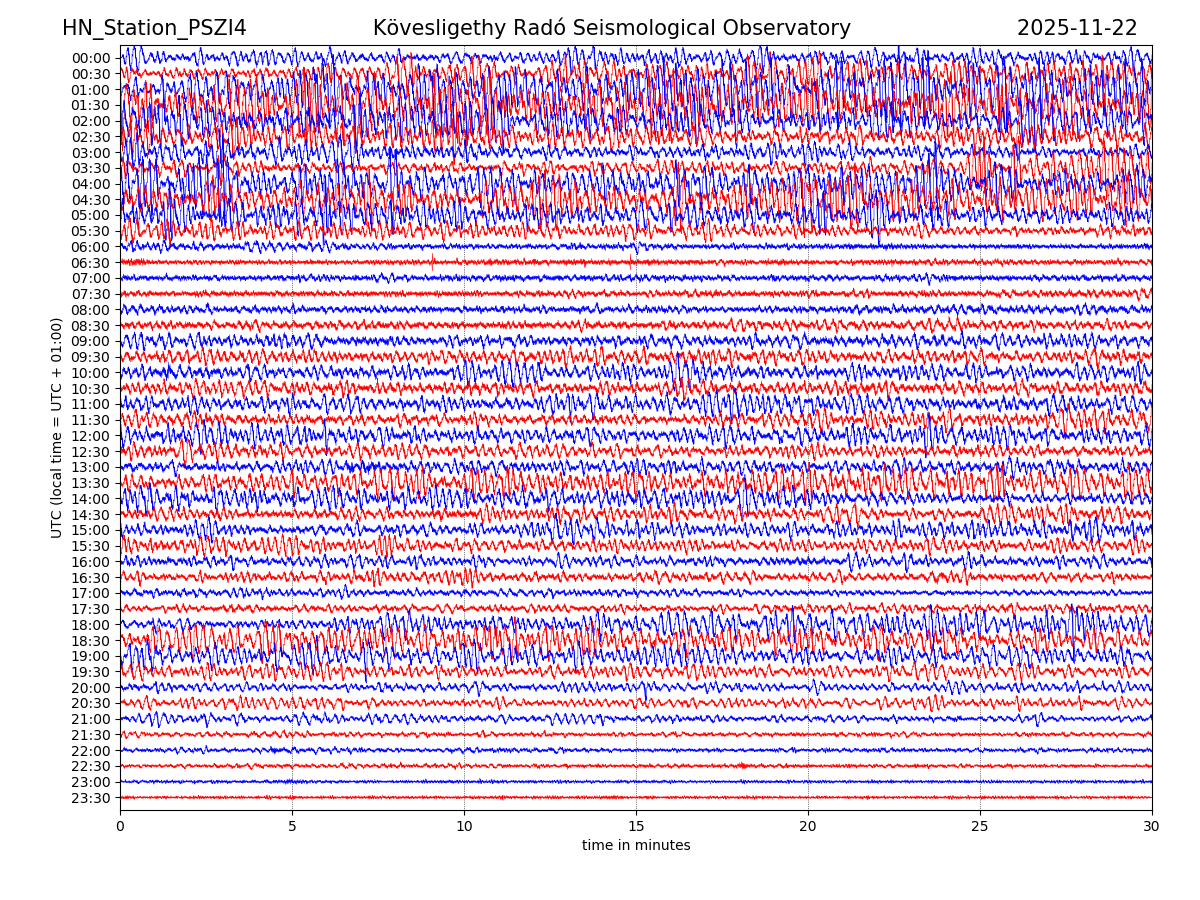Click the x-axis tick label 5
This screenshot has height=900, width=1200.
[x=292, y=826]
